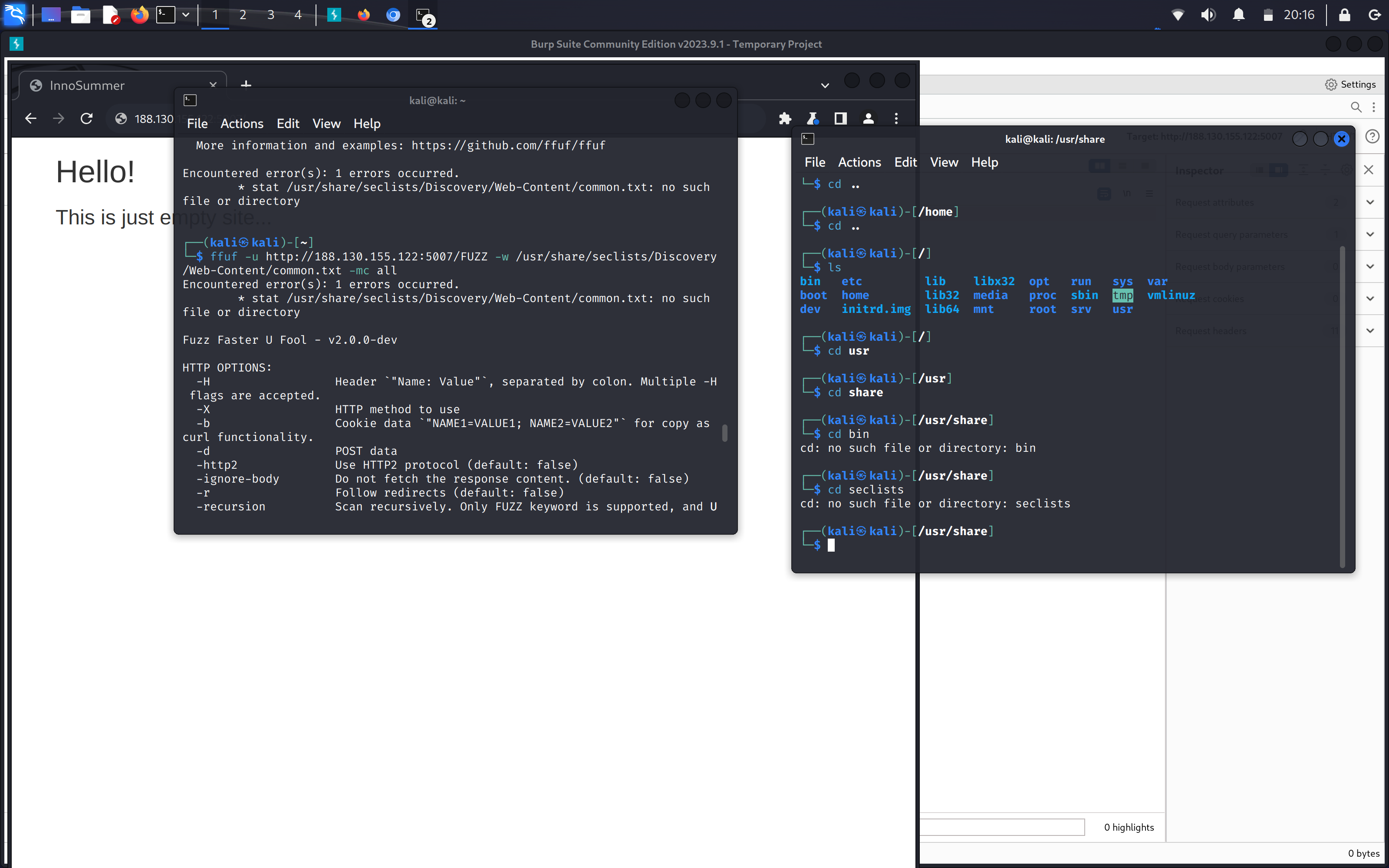Go back in the browser
This screenshot has width=1389, height=868.
coord(31,119)
